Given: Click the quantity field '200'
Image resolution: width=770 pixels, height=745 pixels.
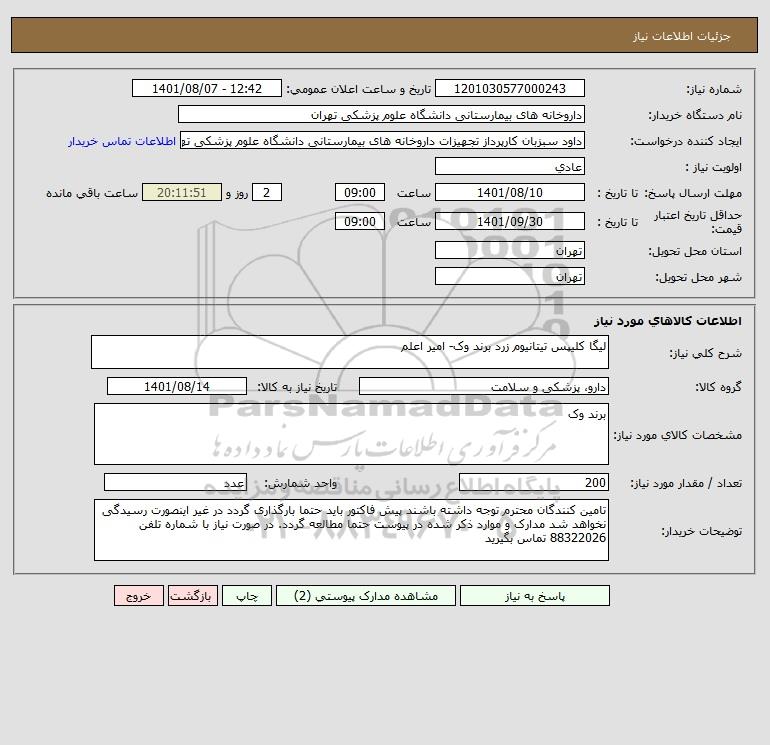Looking at the screenshot, I should [x=534, y=482].
